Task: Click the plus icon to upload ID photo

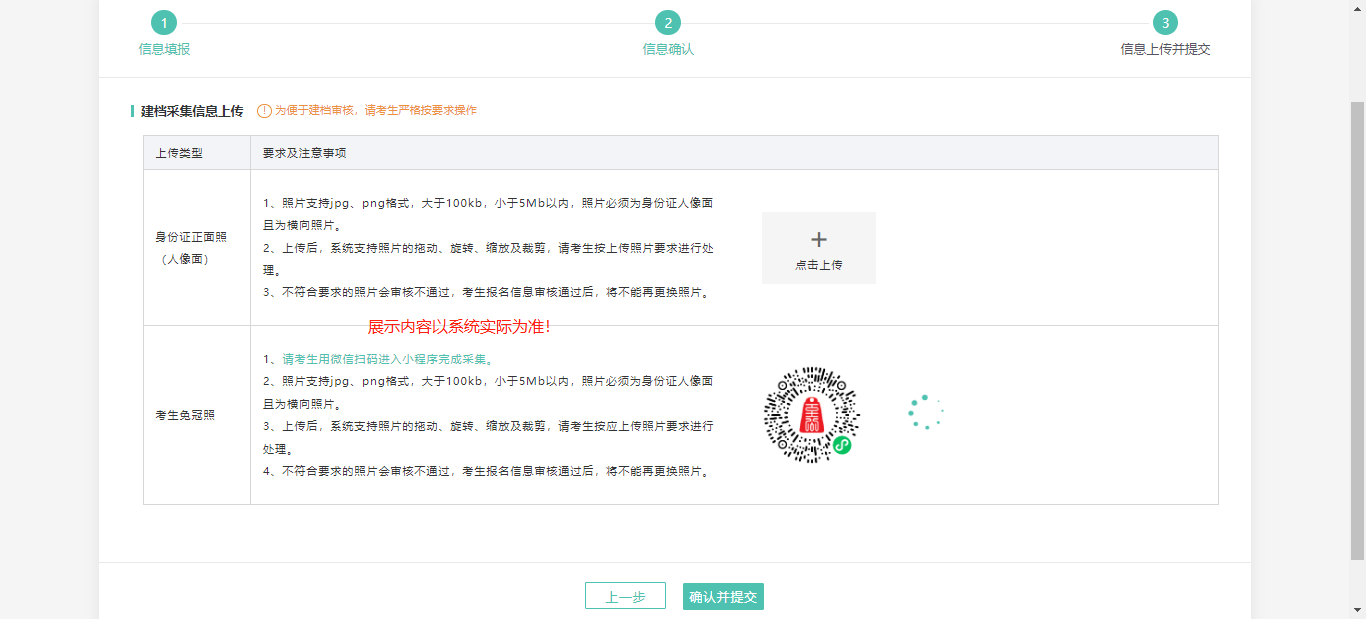Action: point(818,240)
